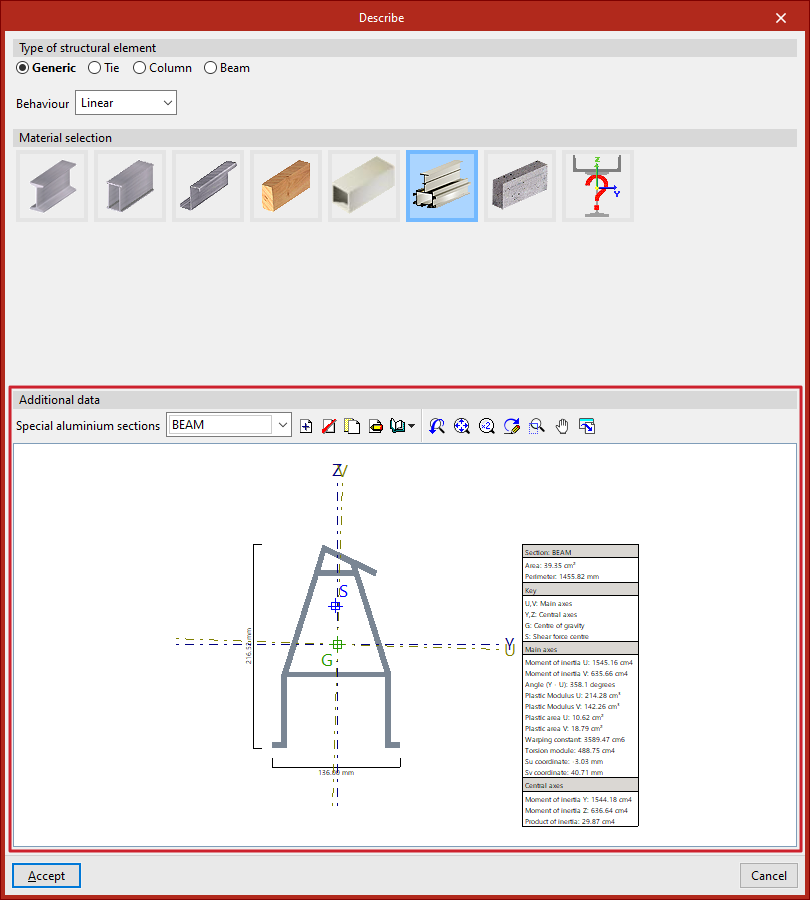Click the previous zoom view icon

tap(437, 426)
